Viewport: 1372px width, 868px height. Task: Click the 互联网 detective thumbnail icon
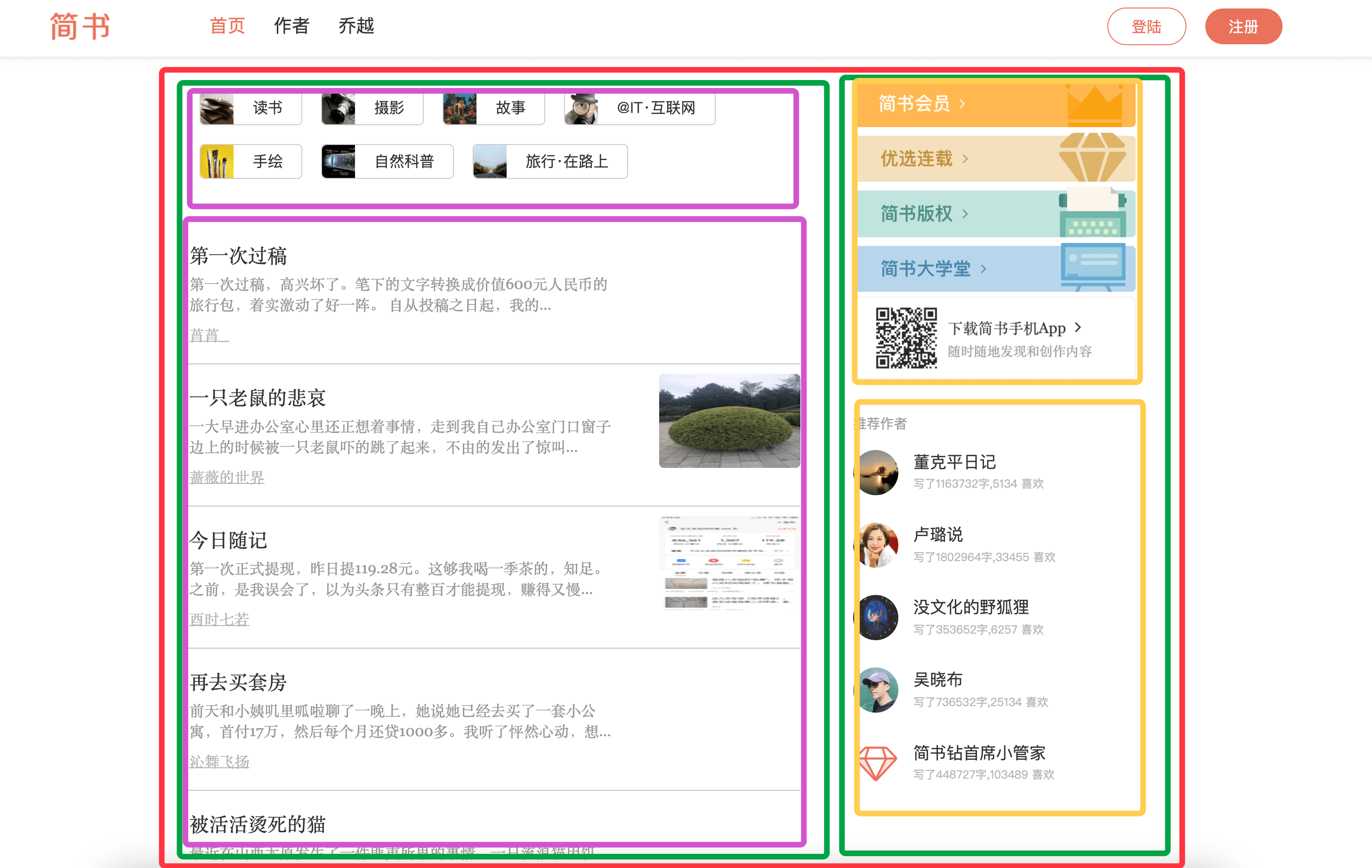pos(581,109)
